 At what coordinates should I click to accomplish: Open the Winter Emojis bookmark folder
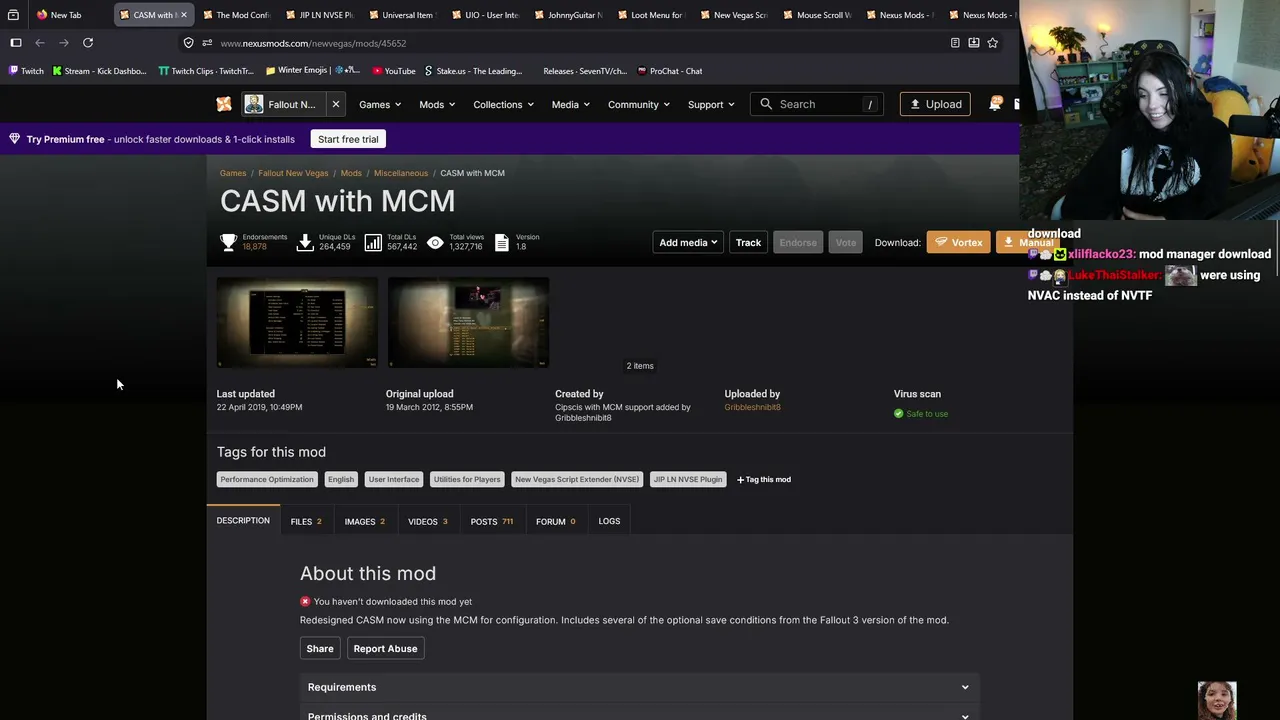[313, 71]
